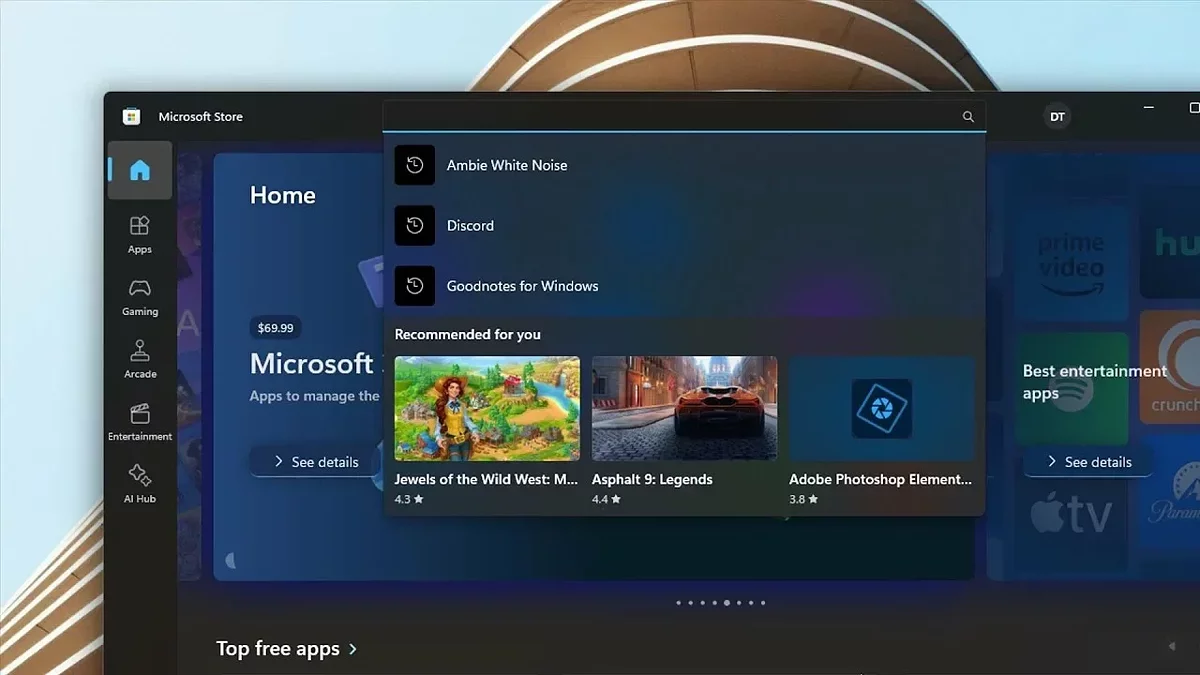The image size is (1200, 675).
Task: Select Ambie White Noise recent search
Action: coord(507,166)
